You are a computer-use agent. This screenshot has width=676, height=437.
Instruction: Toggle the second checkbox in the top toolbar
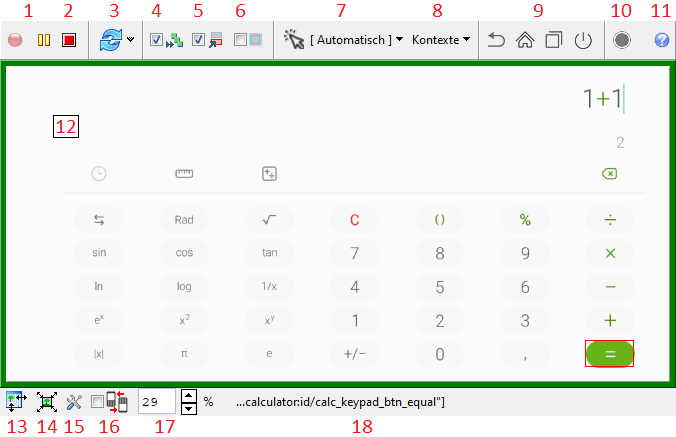[x=198, y=41]
